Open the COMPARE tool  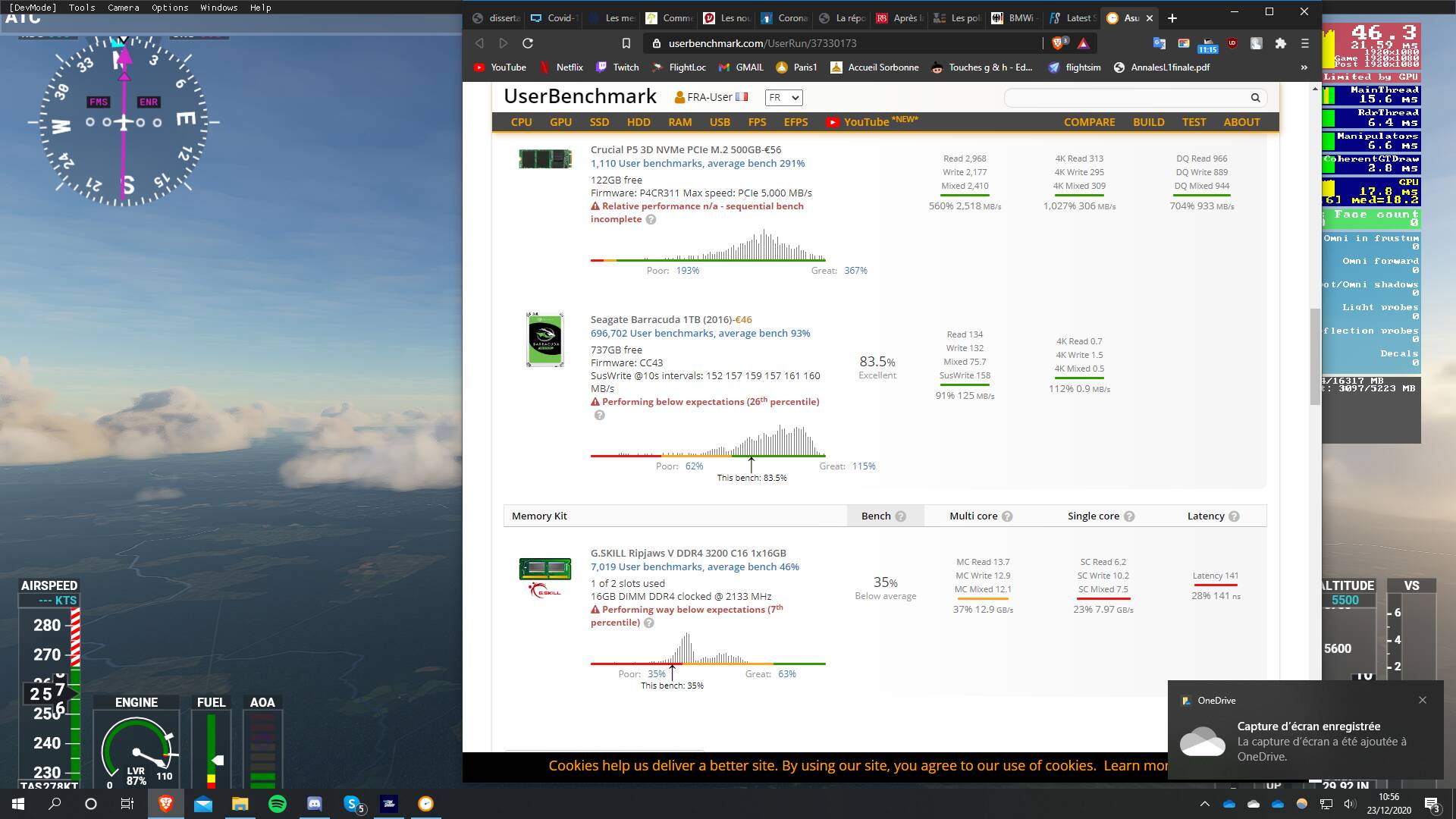point(1089,121)
